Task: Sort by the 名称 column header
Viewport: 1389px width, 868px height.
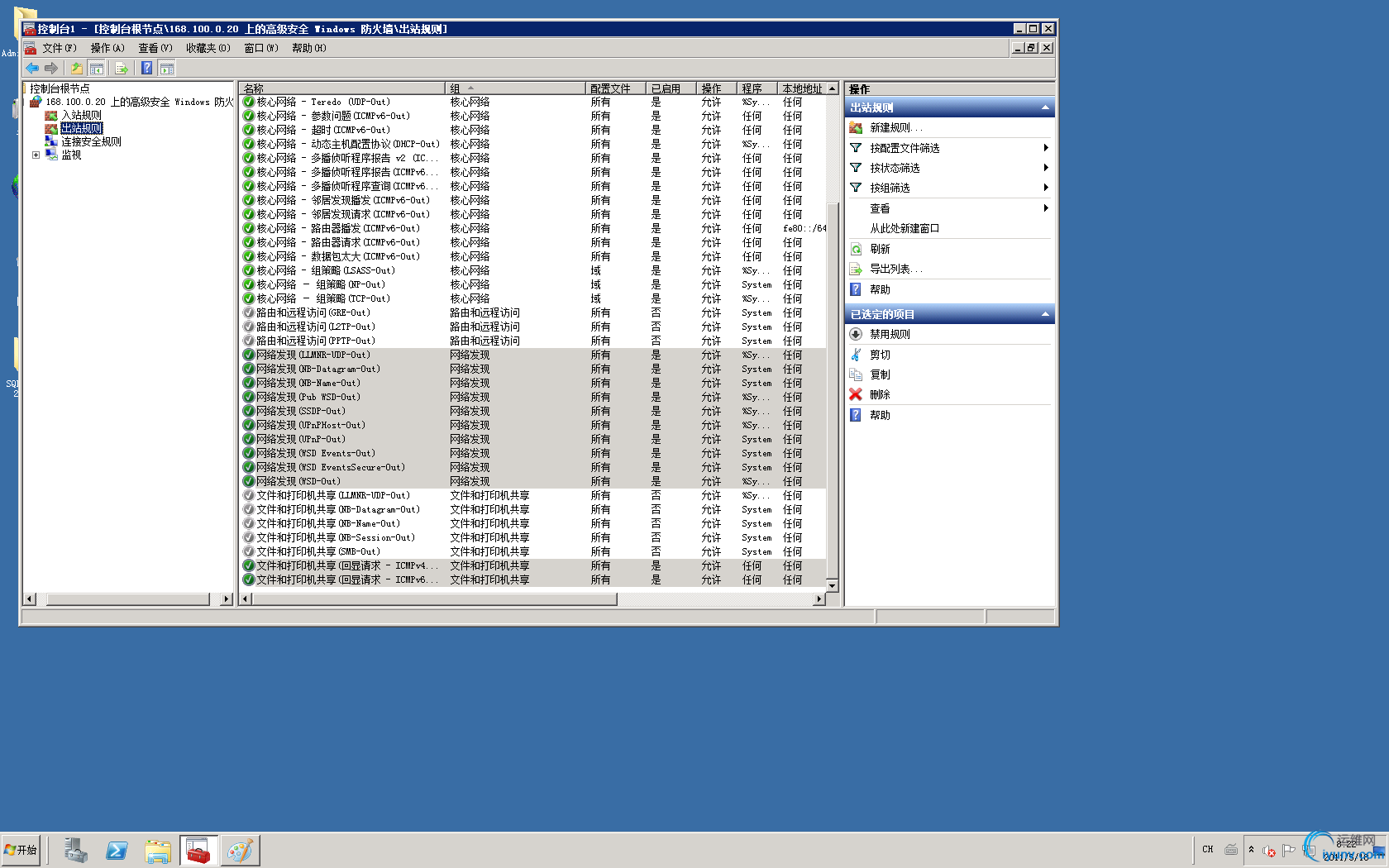Action: [x=342, y=88]
